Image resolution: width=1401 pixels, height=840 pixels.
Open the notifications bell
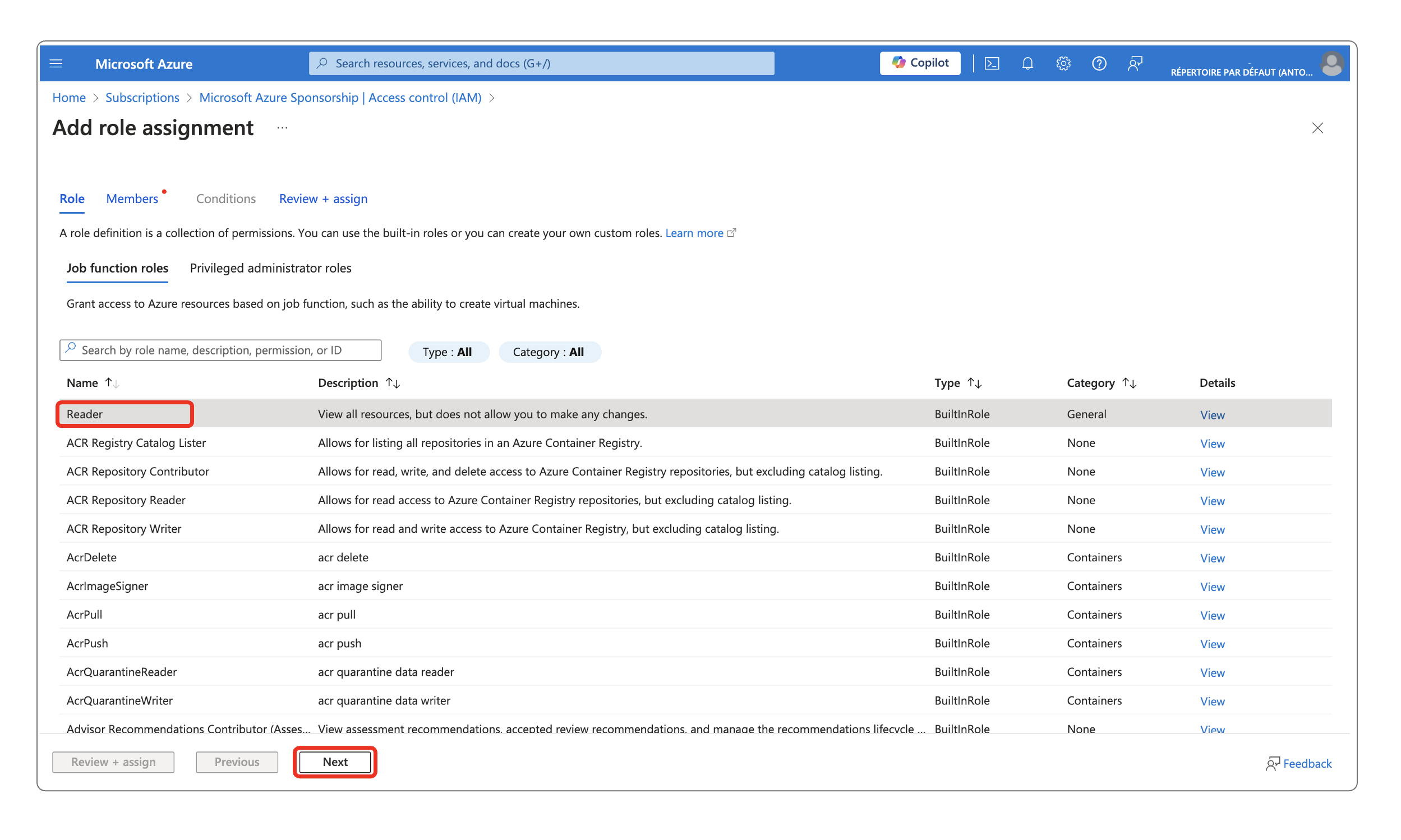click(x=1027, y=63)
